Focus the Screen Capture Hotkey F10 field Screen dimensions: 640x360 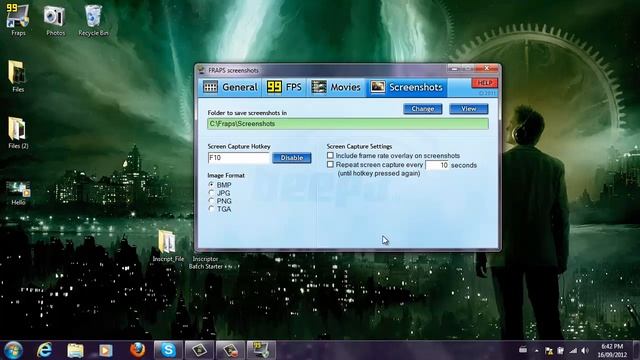click(239, 158)
